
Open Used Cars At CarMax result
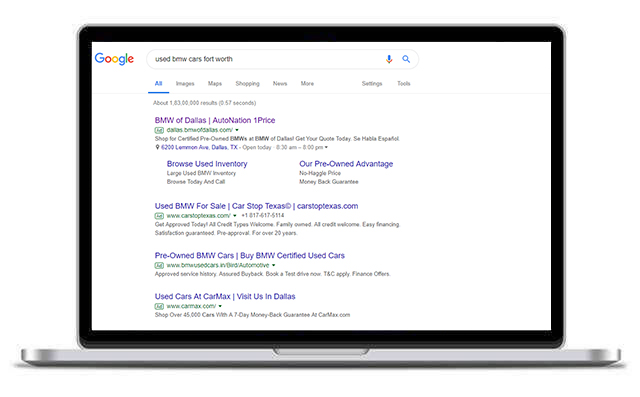(225, 297)
